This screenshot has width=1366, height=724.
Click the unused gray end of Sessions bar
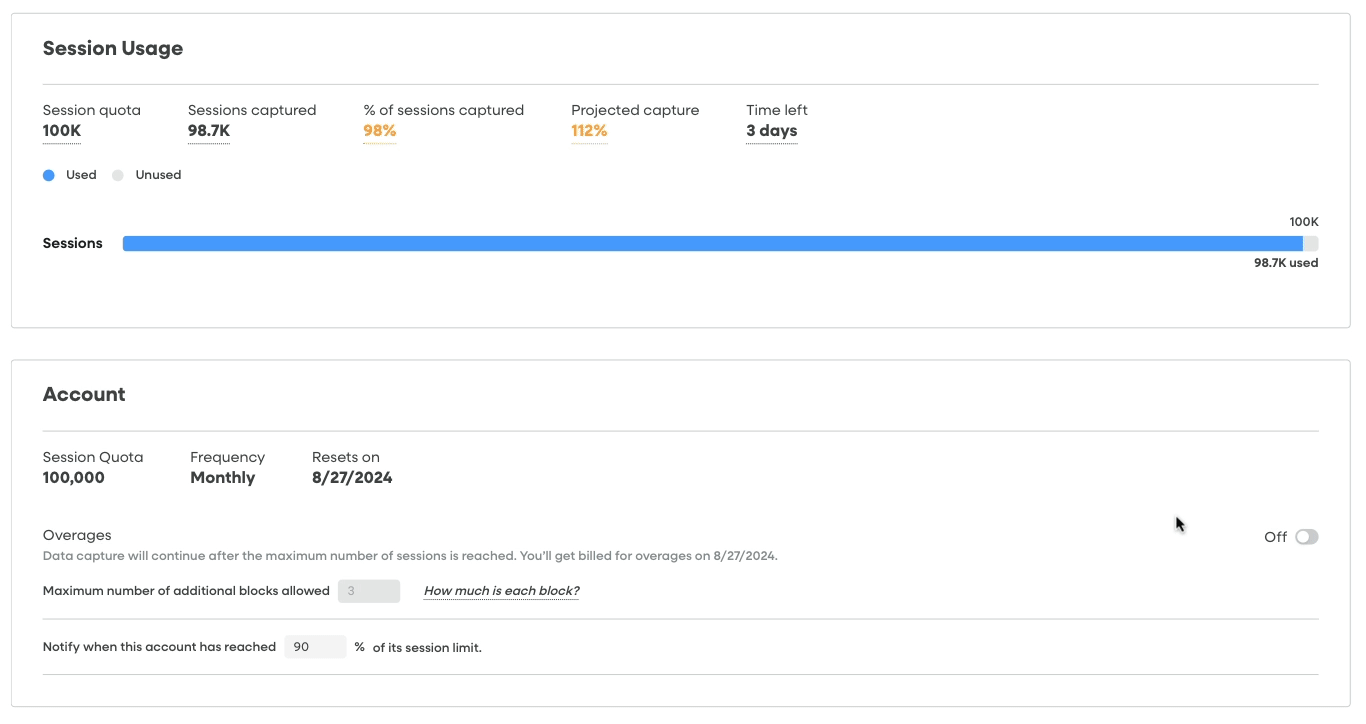pyautogui.click(x=1311, y=243)
